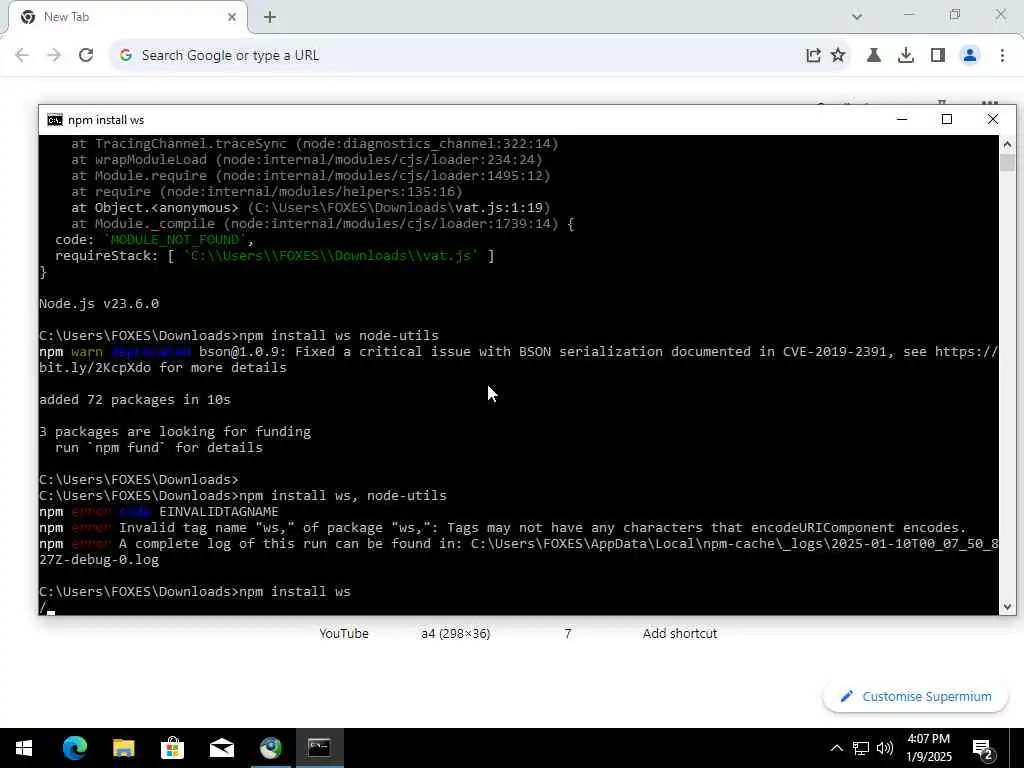The height and width of the screenshot is (768, 1024).
Task: Click the EINVALIDTAGNAME error text
Action: (219, 512)
